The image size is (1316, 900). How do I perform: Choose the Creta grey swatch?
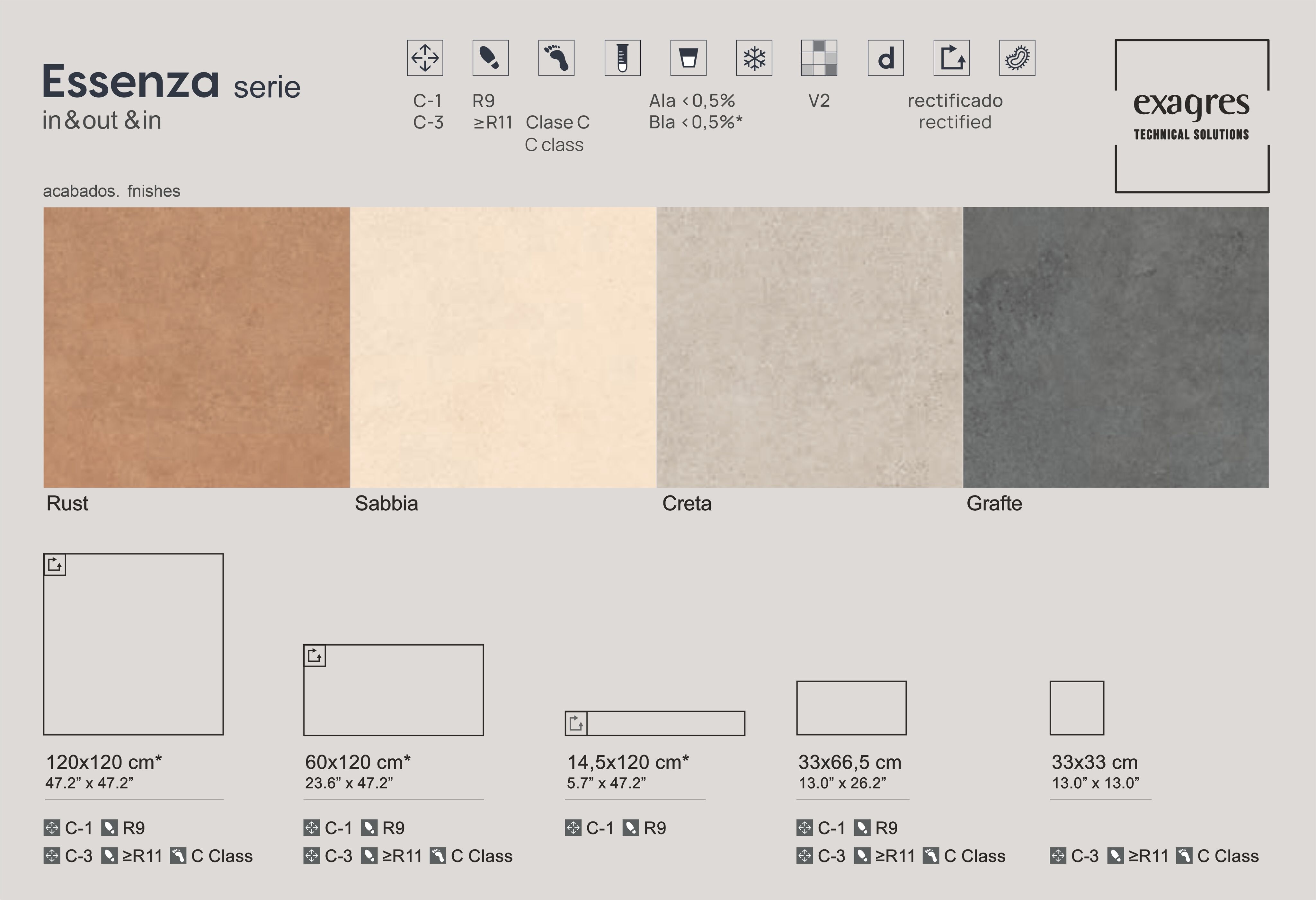click(x=809, y=347)
